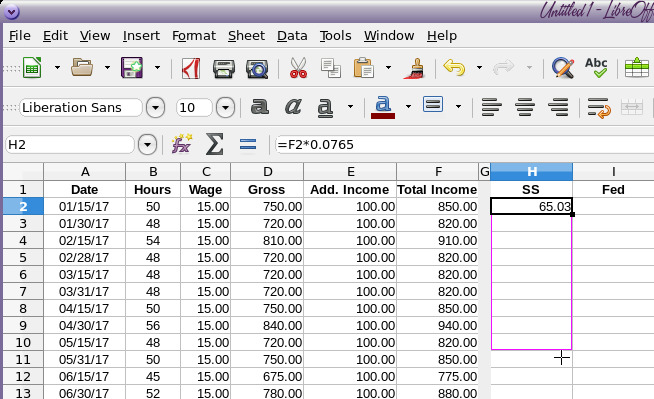Viewport: 654px width, 399px height.
Task: Open the Background color dropdown arrow
Action: point(458,107)
